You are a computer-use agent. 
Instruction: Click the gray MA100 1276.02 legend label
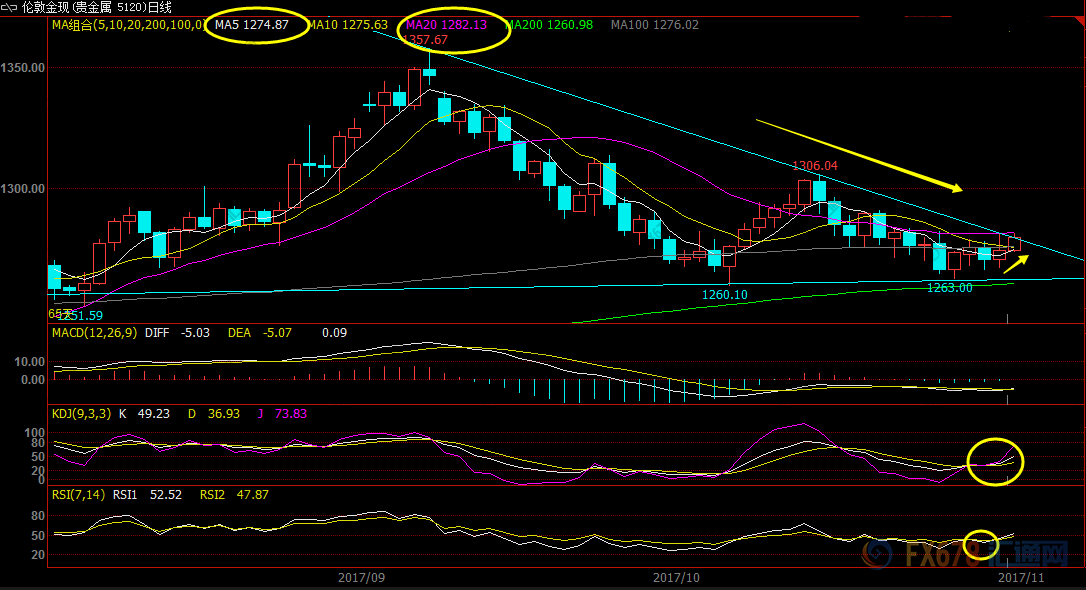click(x=655, y=24)
